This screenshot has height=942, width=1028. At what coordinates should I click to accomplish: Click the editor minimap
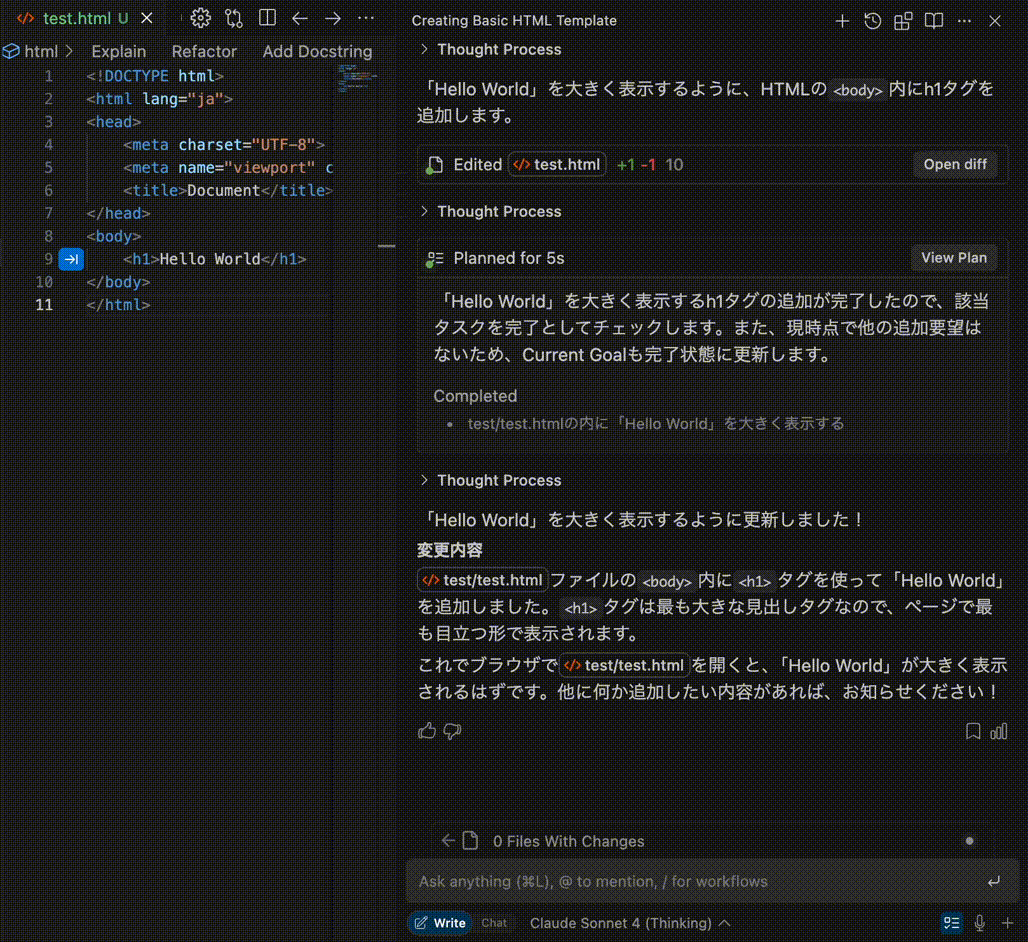357,79
